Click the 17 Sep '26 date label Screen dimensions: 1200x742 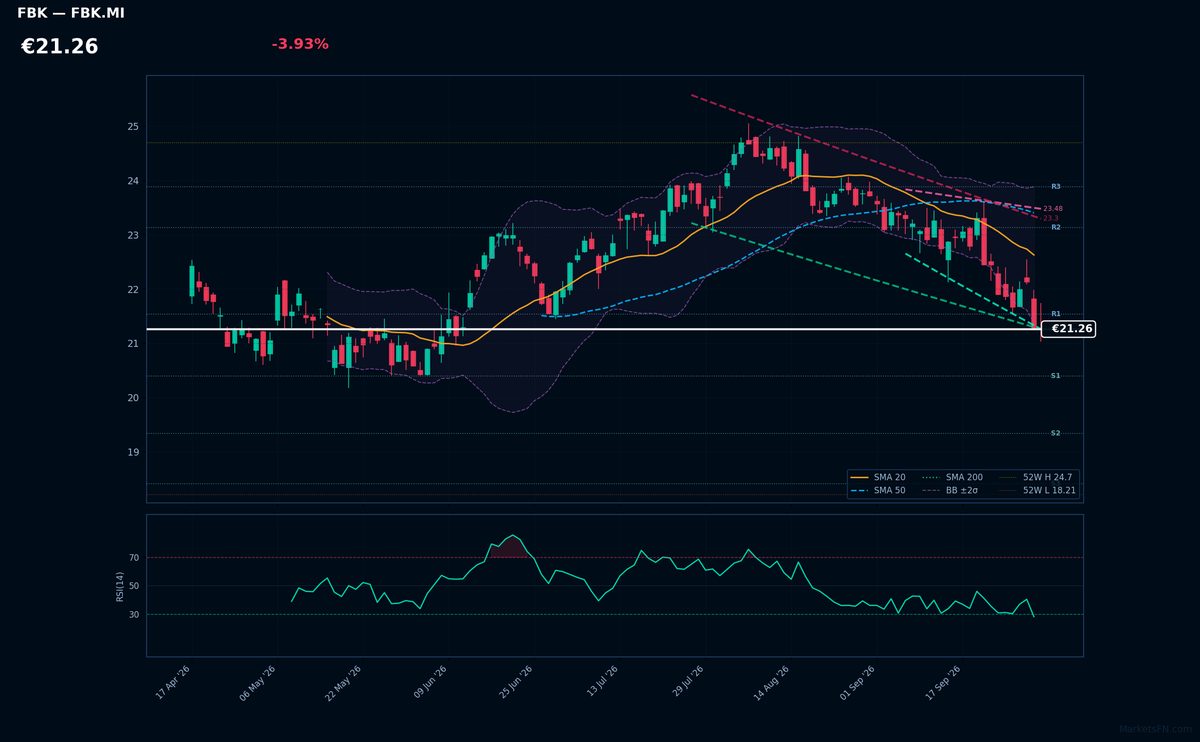coord(944,683)
